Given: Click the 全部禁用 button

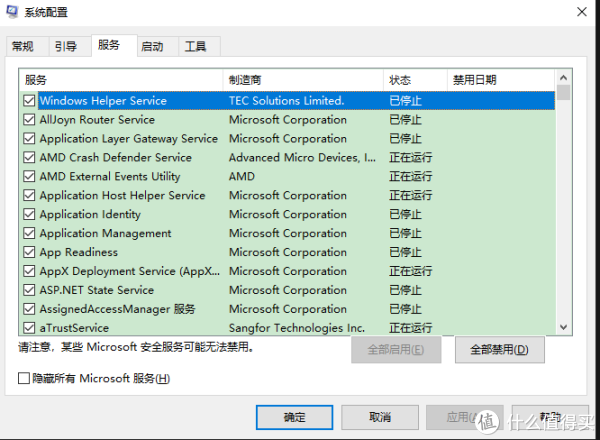Looking at the screenshot, I should (498, 350).
